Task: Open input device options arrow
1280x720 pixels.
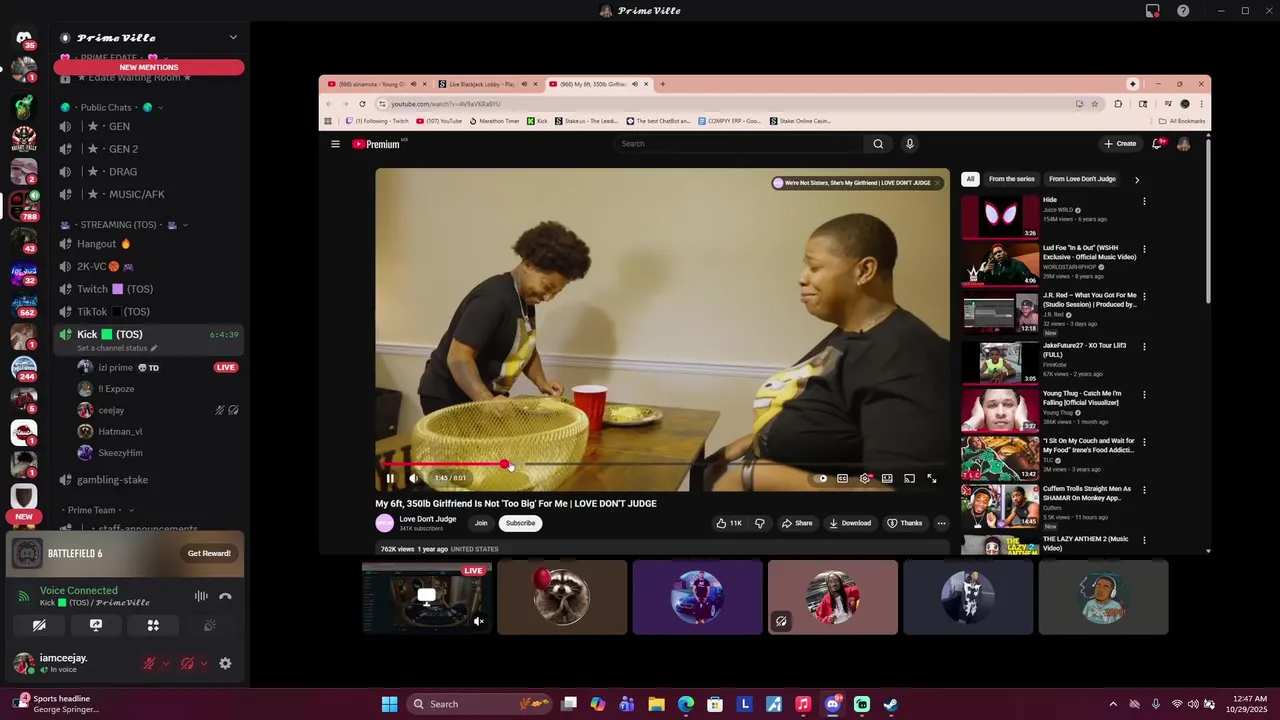Action: coord(166,663)
